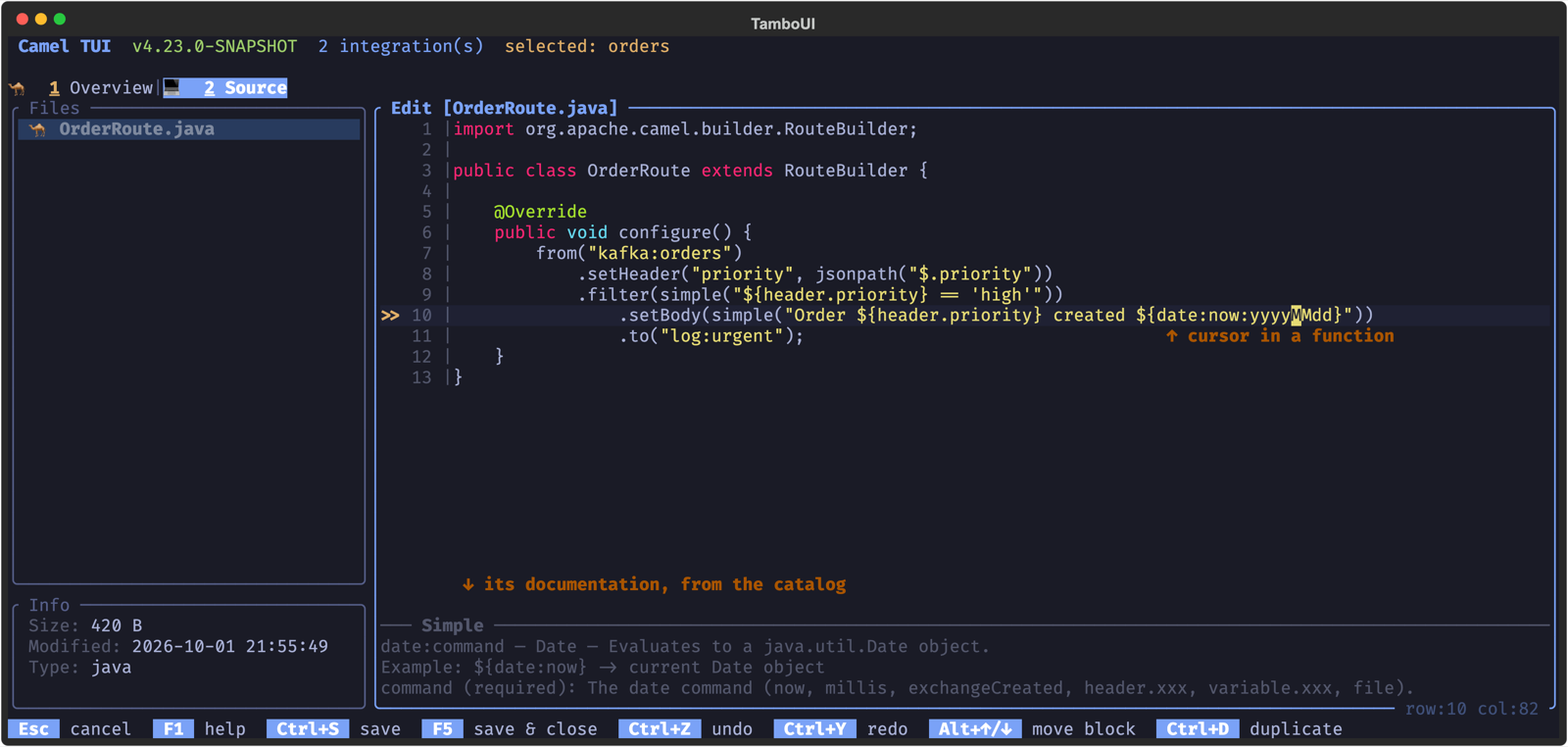
Task: Click the highlighted cursor character in yyyyMMdd
Action: [x=1297, y=316]
